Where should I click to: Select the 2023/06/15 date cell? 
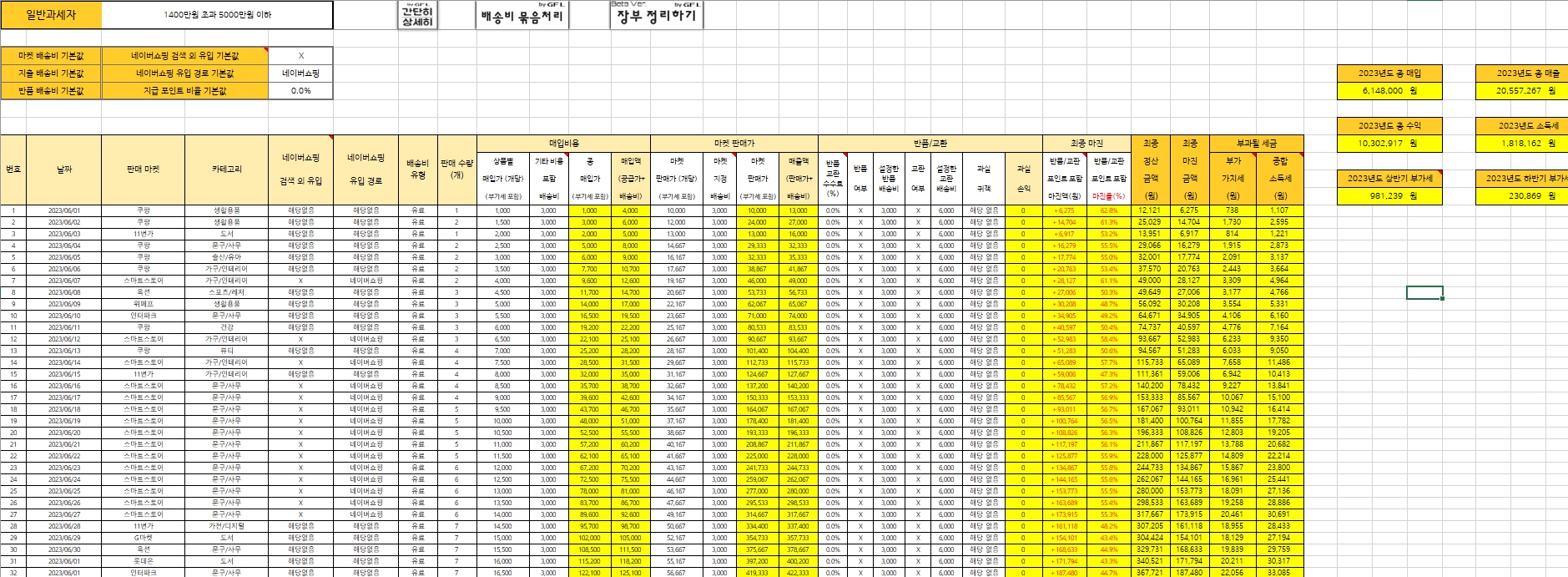click(64, 374)
